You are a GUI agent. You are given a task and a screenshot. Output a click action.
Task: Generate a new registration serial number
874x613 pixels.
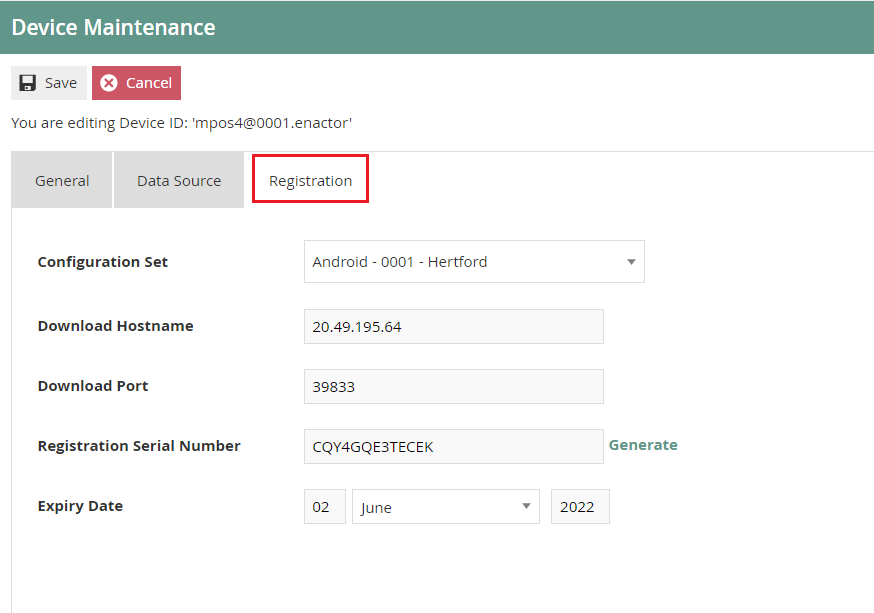click(x=643, y=444)
